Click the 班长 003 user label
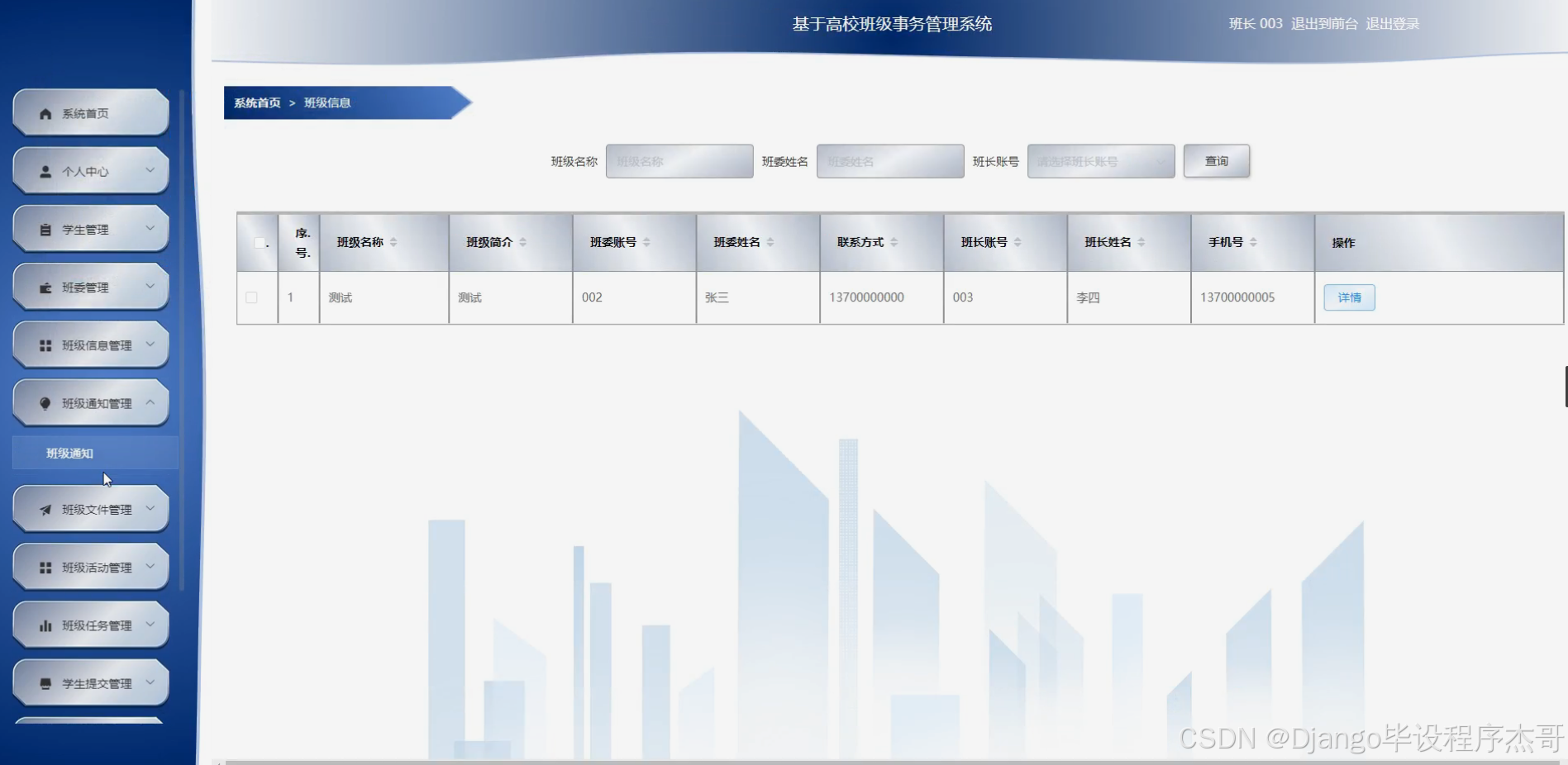 (1256, 24)
